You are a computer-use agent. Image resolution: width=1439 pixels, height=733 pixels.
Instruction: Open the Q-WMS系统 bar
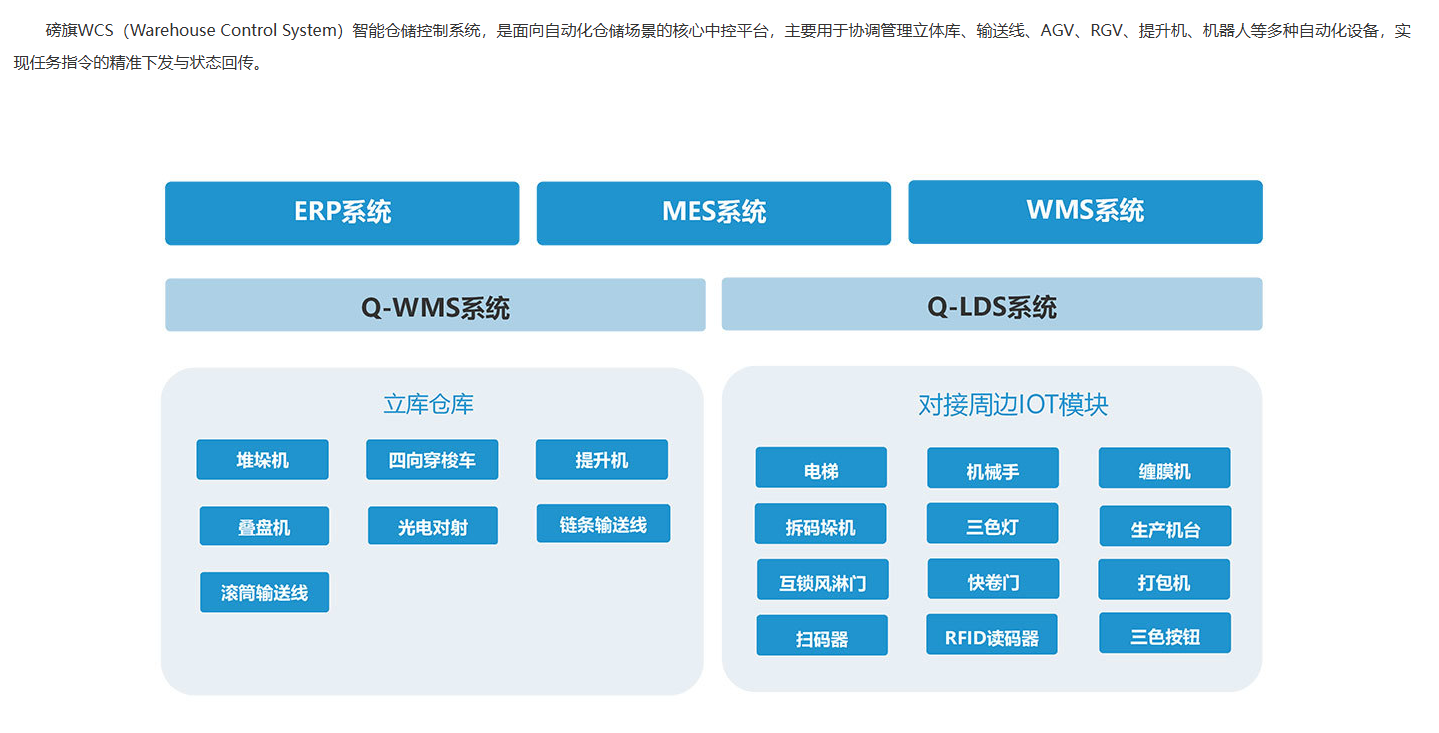[x=435, y=305]
